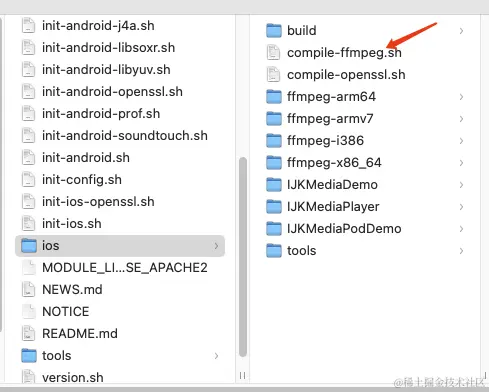Select the IJKMediaPlayer folder icon
Viewport: 489px width, 392px height.
pyautogui.click(x=274, y=206)
